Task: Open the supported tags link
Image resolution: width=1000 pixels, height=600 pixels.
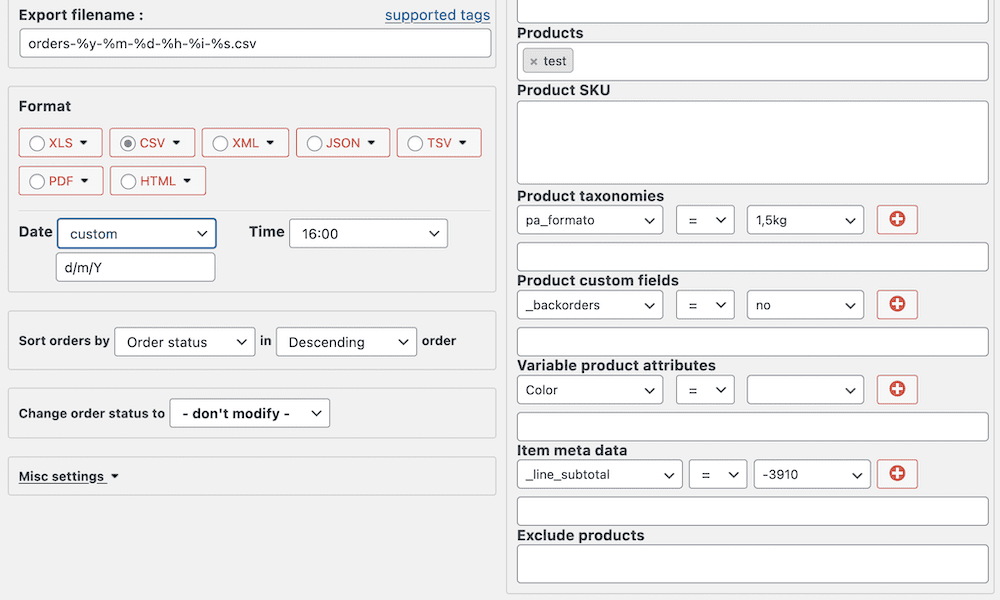Action: 437,15
